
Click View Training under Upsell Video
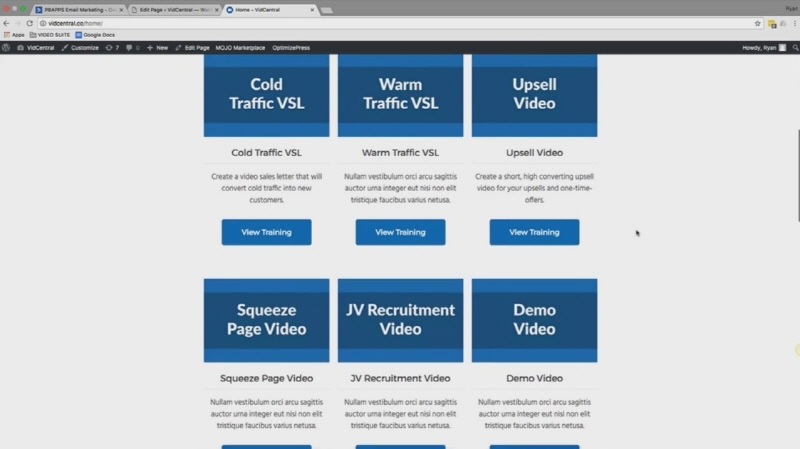tap(534, 232)
